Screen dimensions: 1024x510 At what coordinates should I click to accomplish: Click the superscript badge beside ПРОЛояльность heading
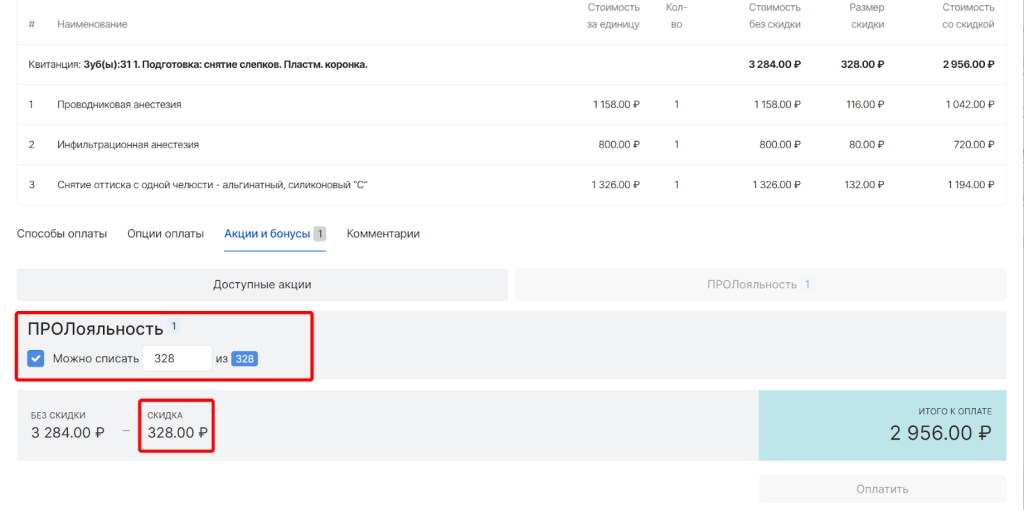point(173,326)
